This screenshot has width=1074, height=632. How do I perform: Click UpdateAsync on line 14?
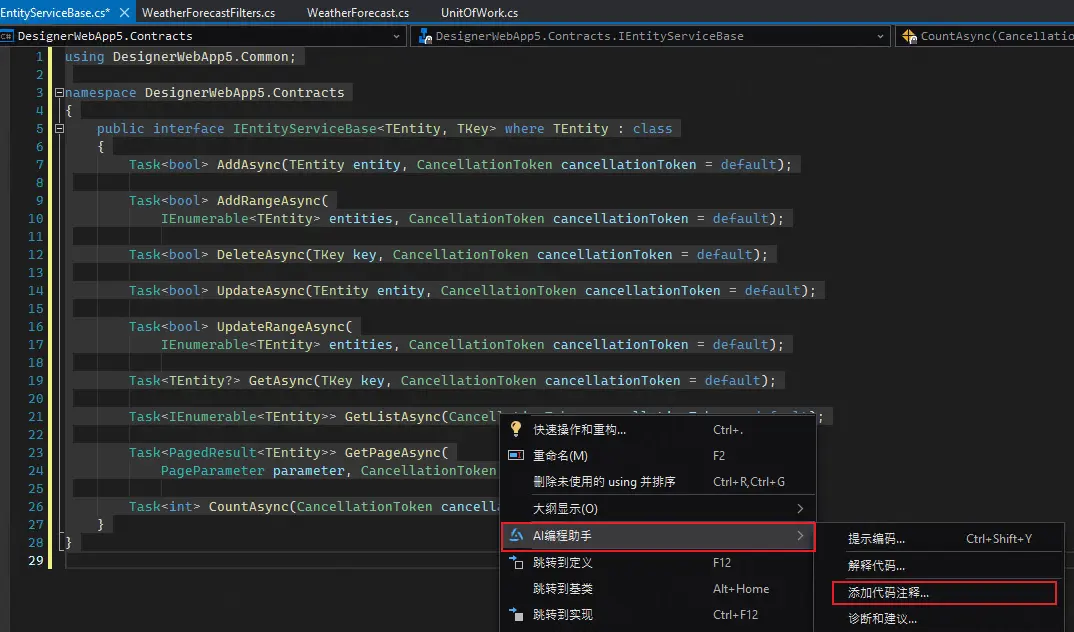pyautogui.click(x=261, y=290)
